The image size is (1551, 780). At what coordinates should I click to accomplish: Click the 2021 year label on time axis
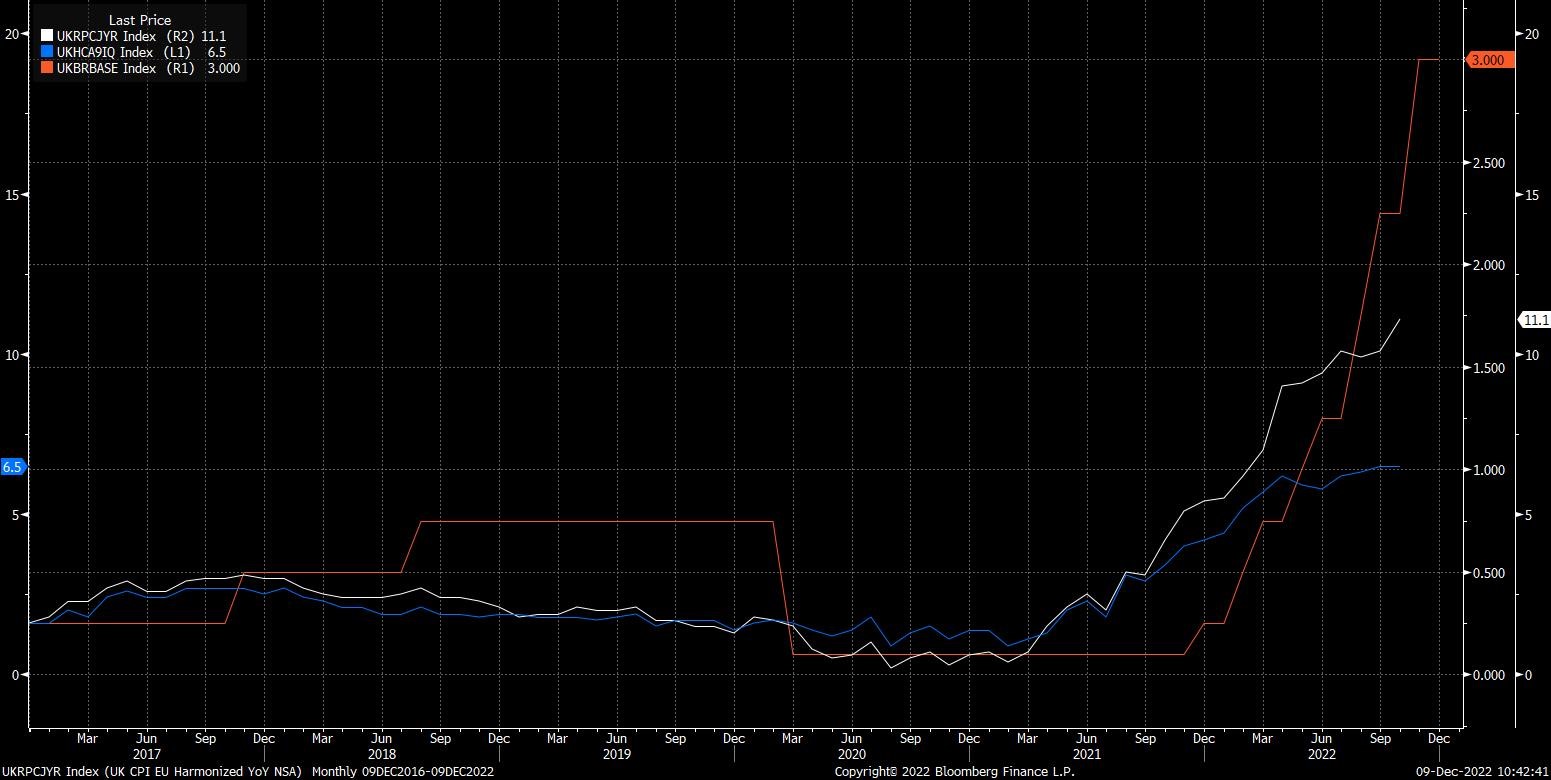pyautogui.click(x=1087, y=754)
